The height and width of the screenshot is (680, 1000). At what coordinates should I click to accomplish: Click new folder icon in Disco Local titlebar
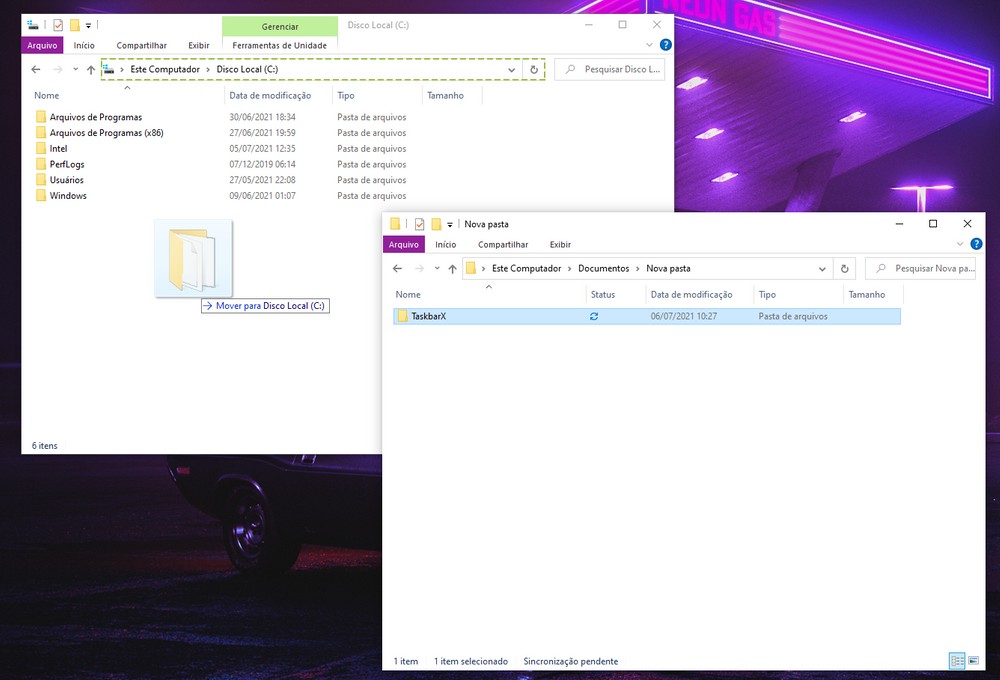[x=74, y=25]
